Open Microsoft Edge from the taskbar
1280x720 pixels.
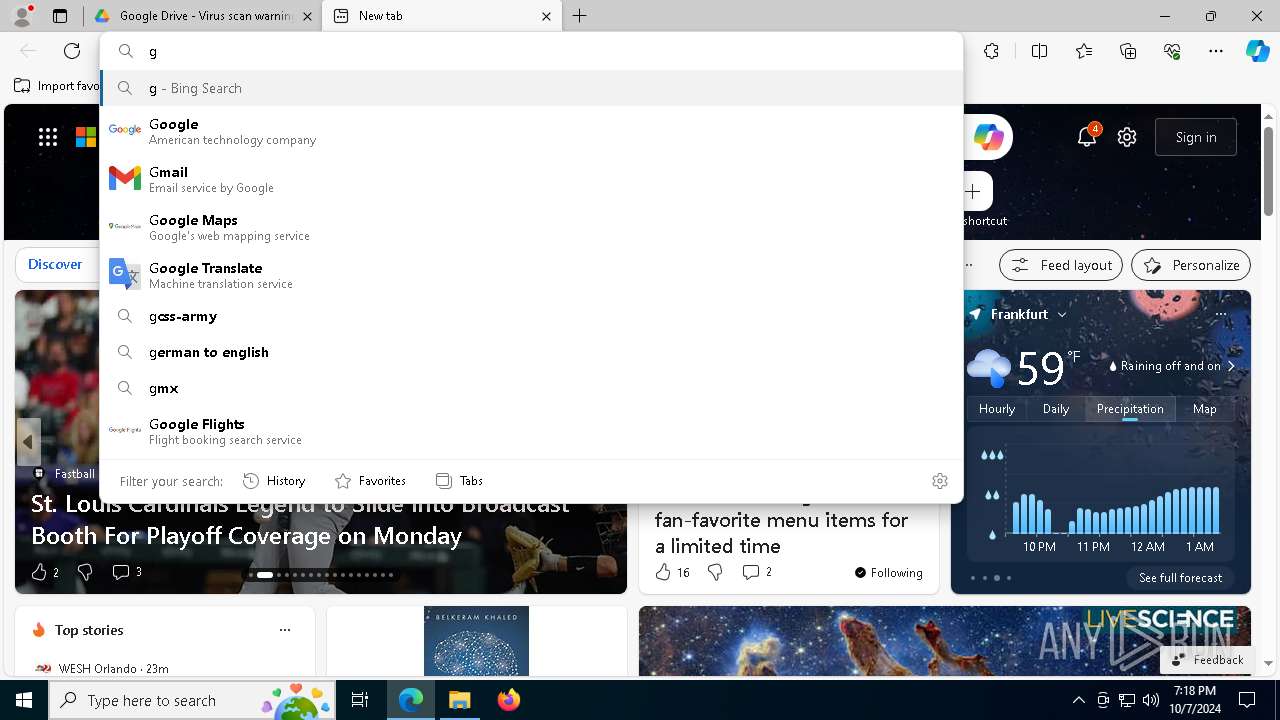pos(411,700)
